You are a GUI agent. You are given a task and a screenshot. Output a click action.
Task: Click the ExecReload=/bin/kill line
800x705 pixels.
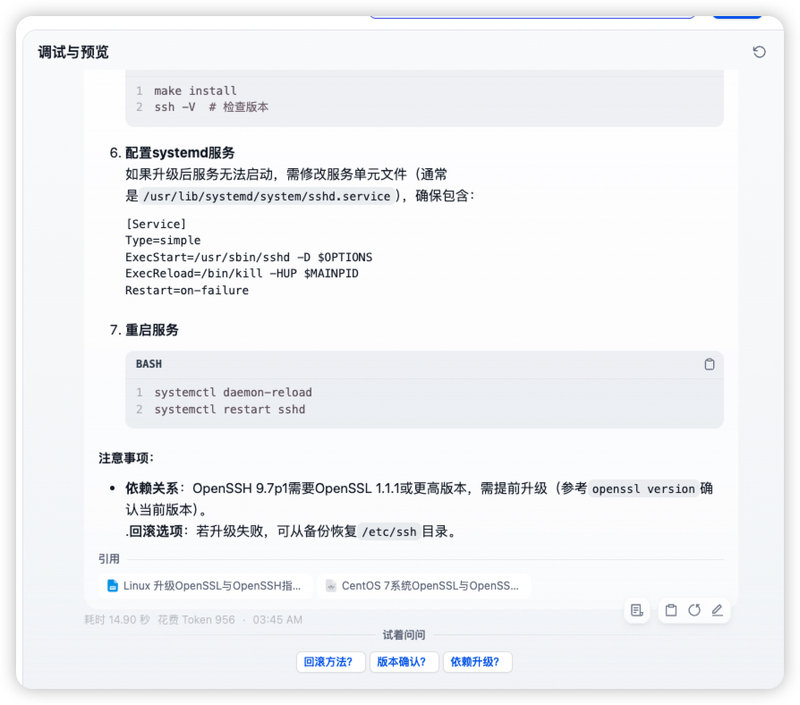point(242,273)
